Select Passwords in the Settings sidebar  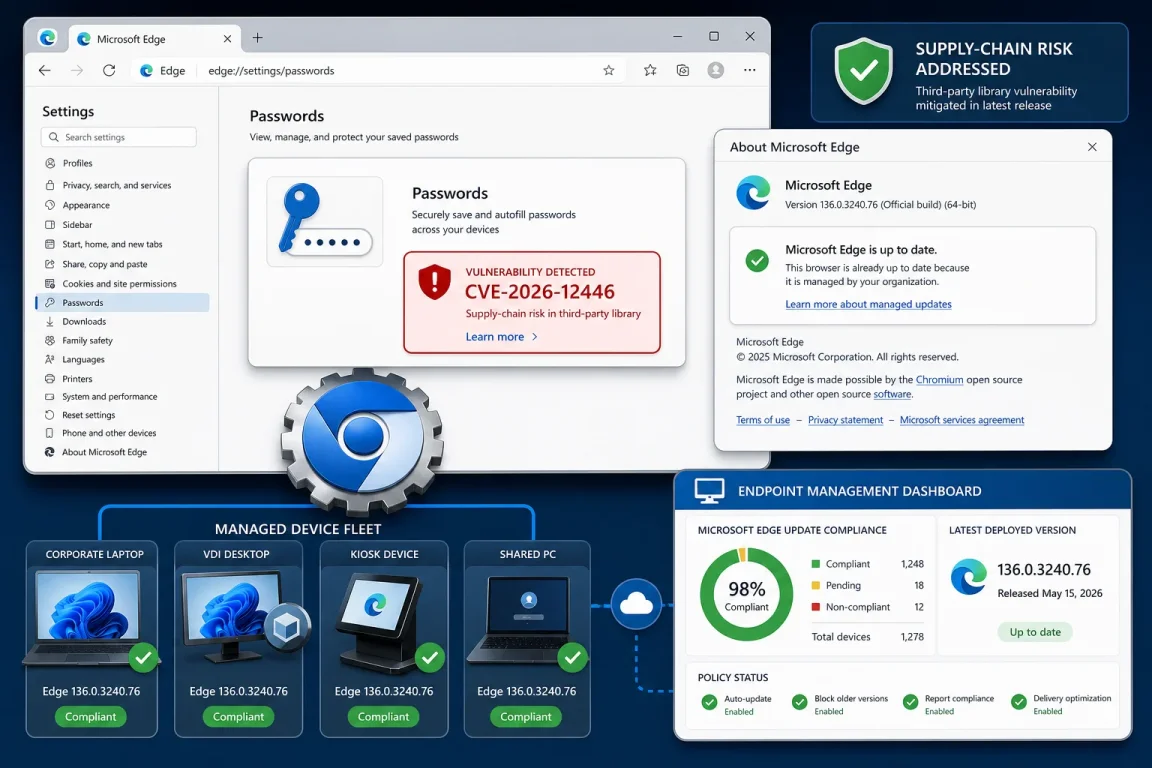point(122,303)
